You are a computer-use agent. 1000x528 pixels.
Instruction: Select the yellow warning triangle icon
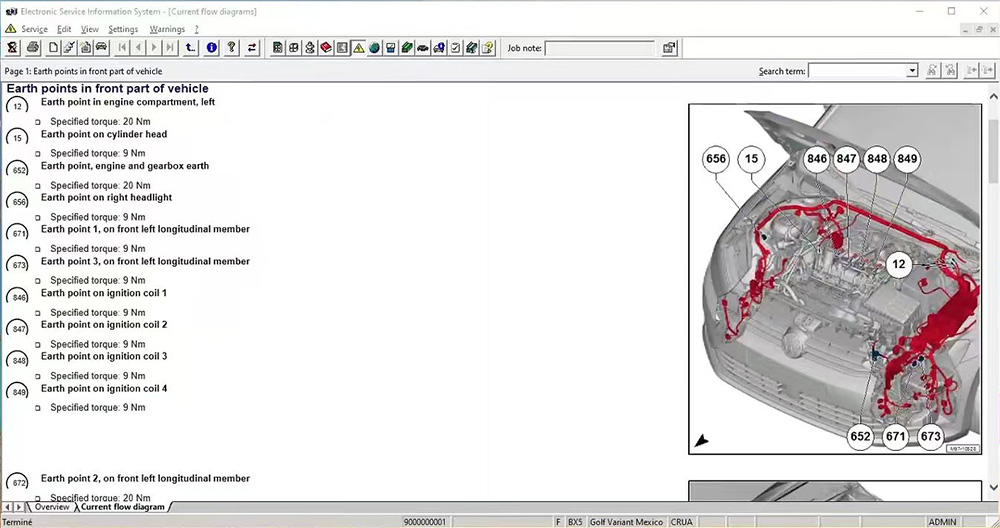pos(358,48)
